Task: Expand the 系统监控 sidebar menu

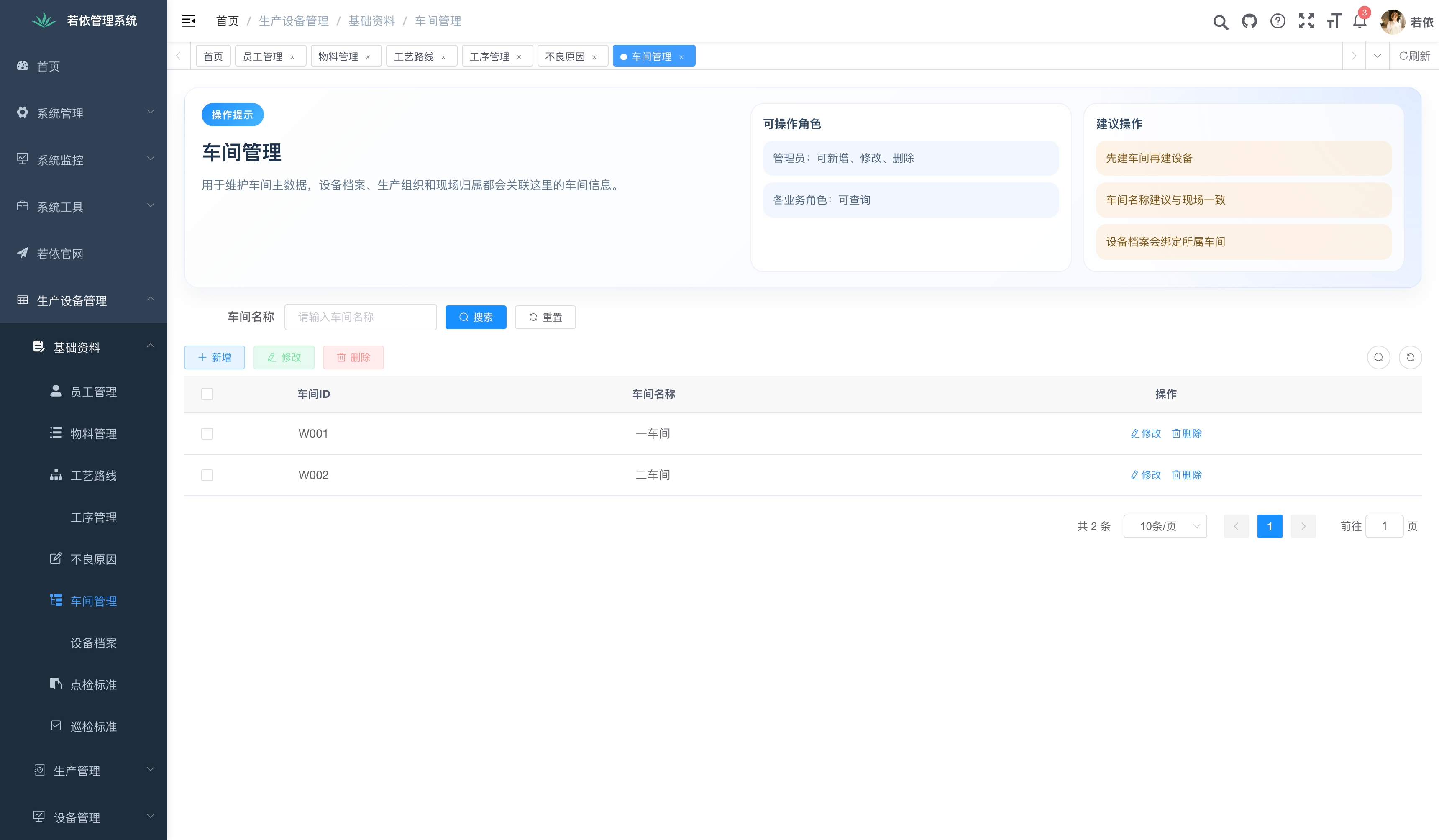Action: point(83,160)
